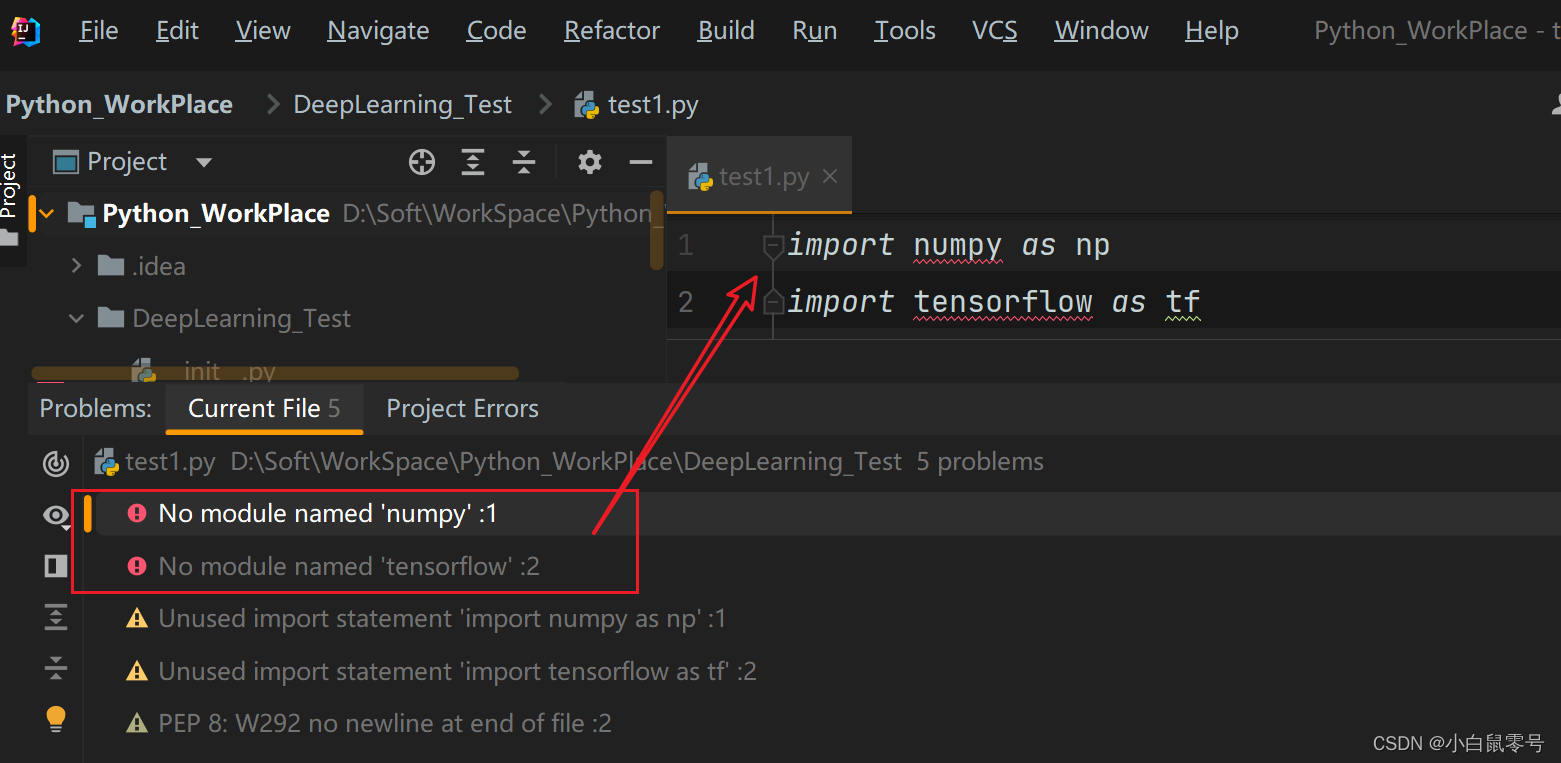Open the Window menu
The height and width of the screenshot is (763, 1561).
pos(1101,31)
